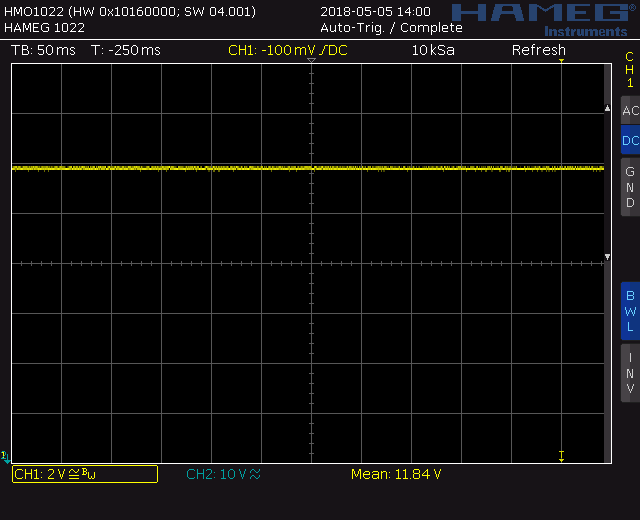Set channel 1 coupling to GND

point(629,187)
